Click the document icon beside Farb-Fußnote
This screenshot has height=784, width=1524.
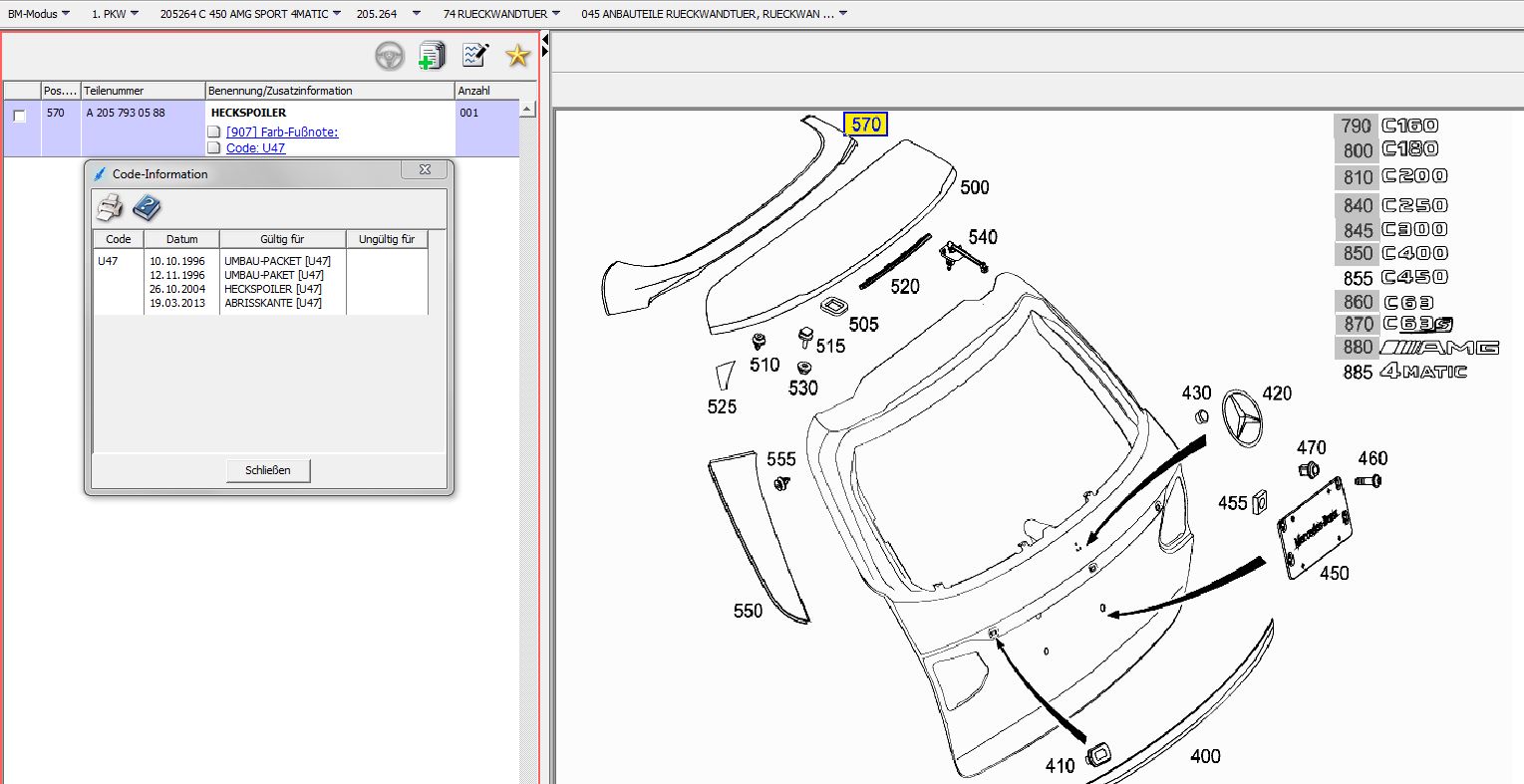(x=213, y=131)
